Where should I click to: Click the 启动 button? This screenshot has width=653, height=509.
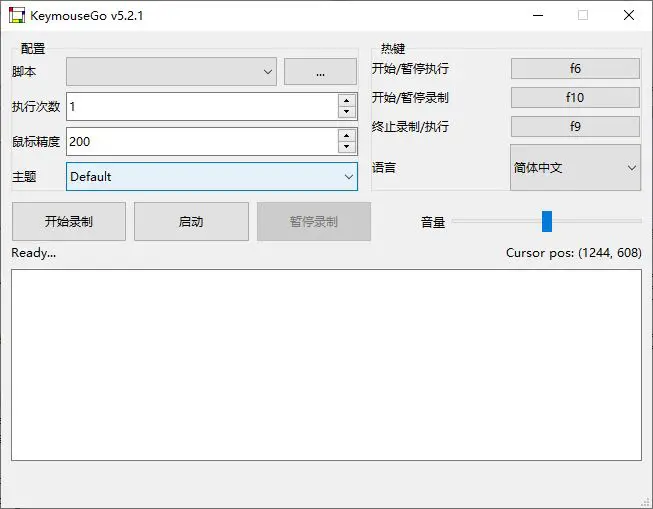coord(191,222)
